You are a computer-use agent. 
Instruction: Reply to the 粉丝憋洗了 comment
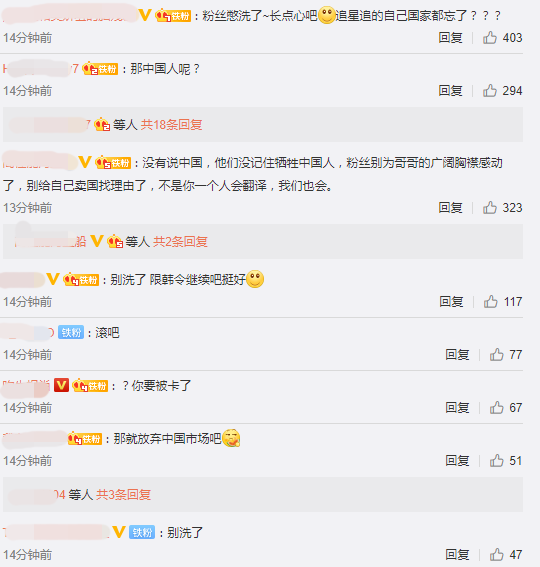click(x=450, y=38)
